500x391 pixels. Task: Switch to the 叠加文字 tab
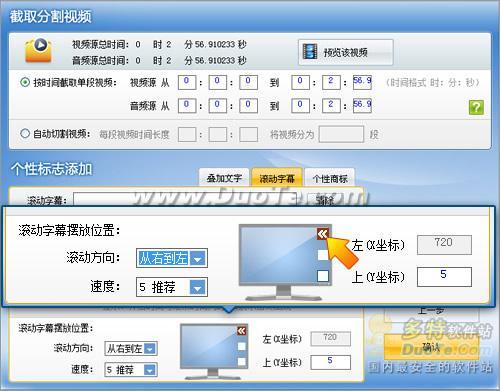point(224,178)
